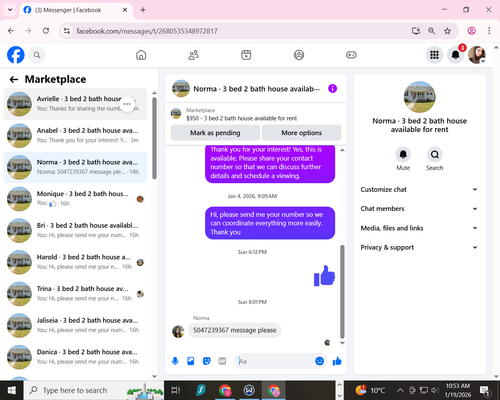Open the Anabel conversation
The image size is (500, 400).
coord(75,135)
